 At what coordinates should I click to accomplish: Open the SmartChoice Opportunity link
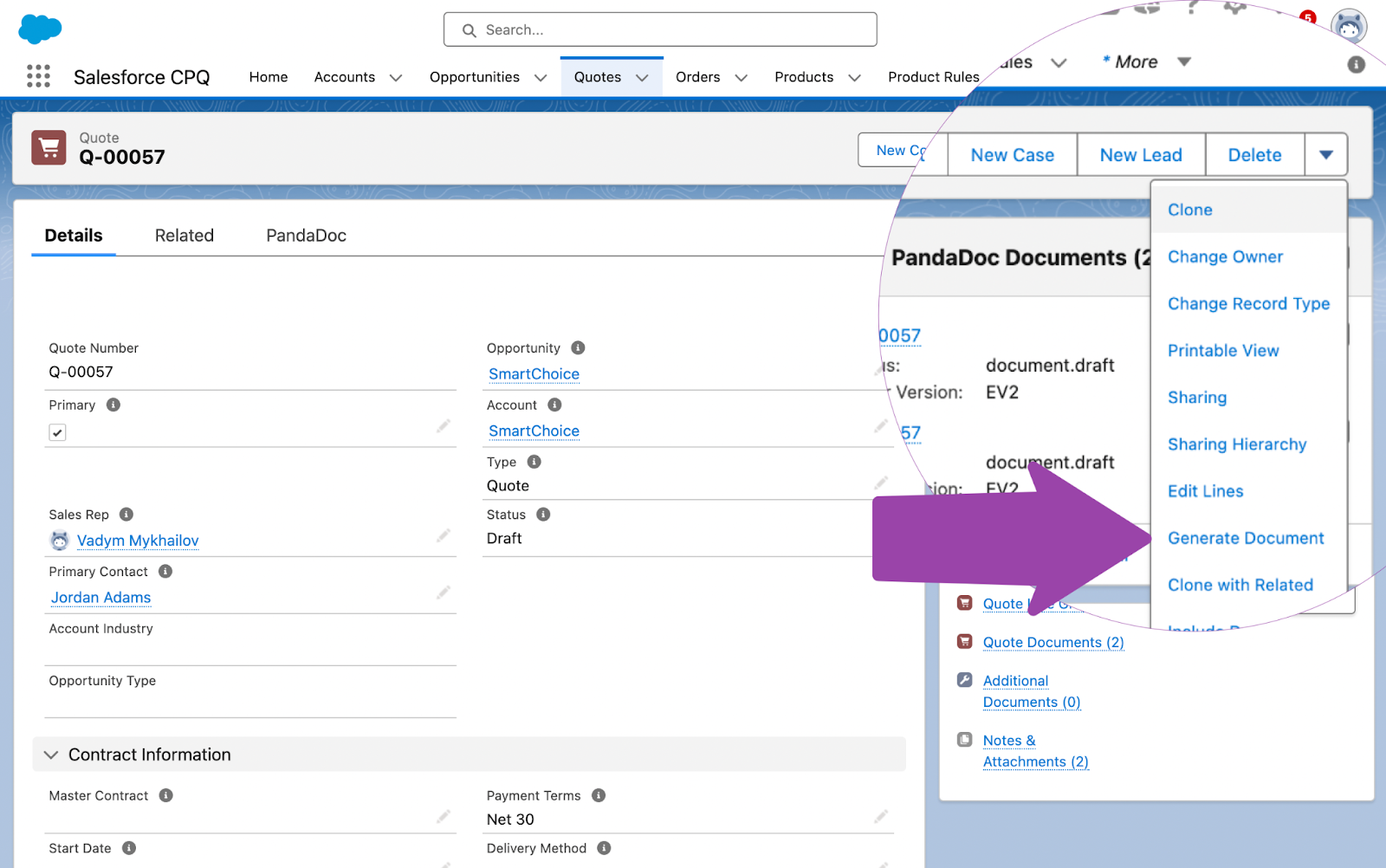[x=534, y=373]
